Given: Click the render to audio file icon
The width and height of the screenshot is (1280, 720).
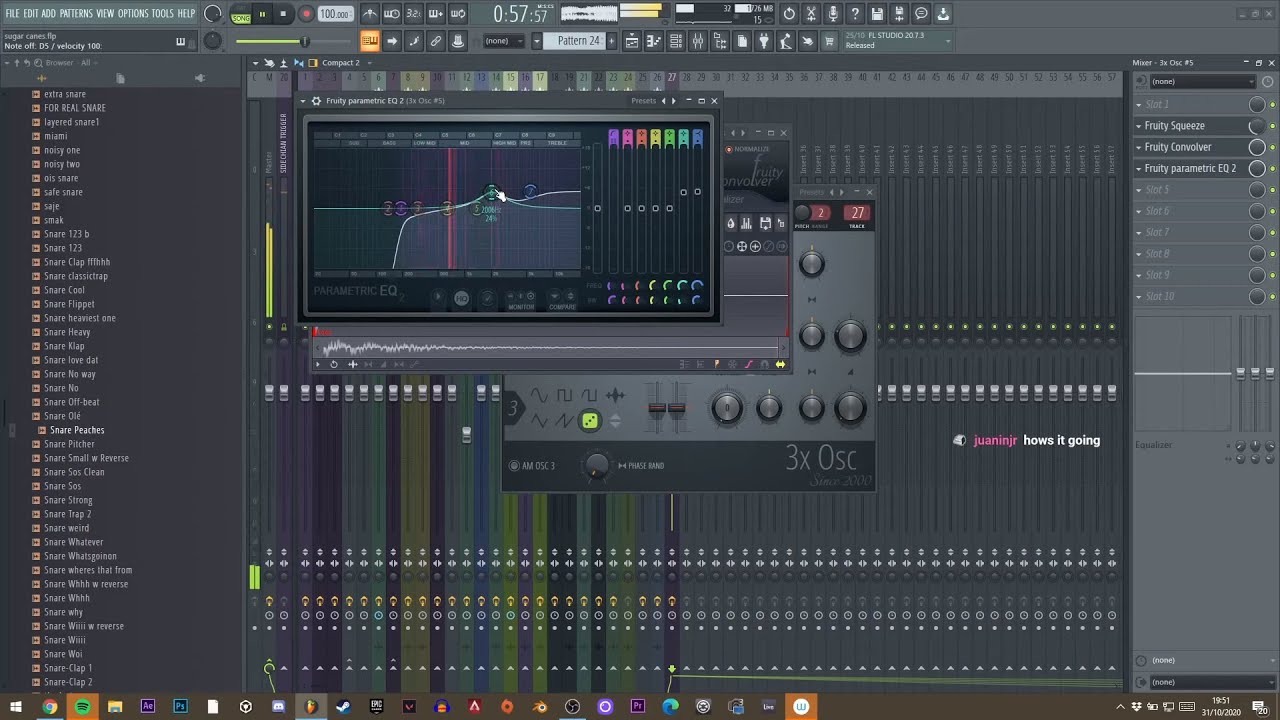Looking at the screenshot, I should (x=899, y=14).
